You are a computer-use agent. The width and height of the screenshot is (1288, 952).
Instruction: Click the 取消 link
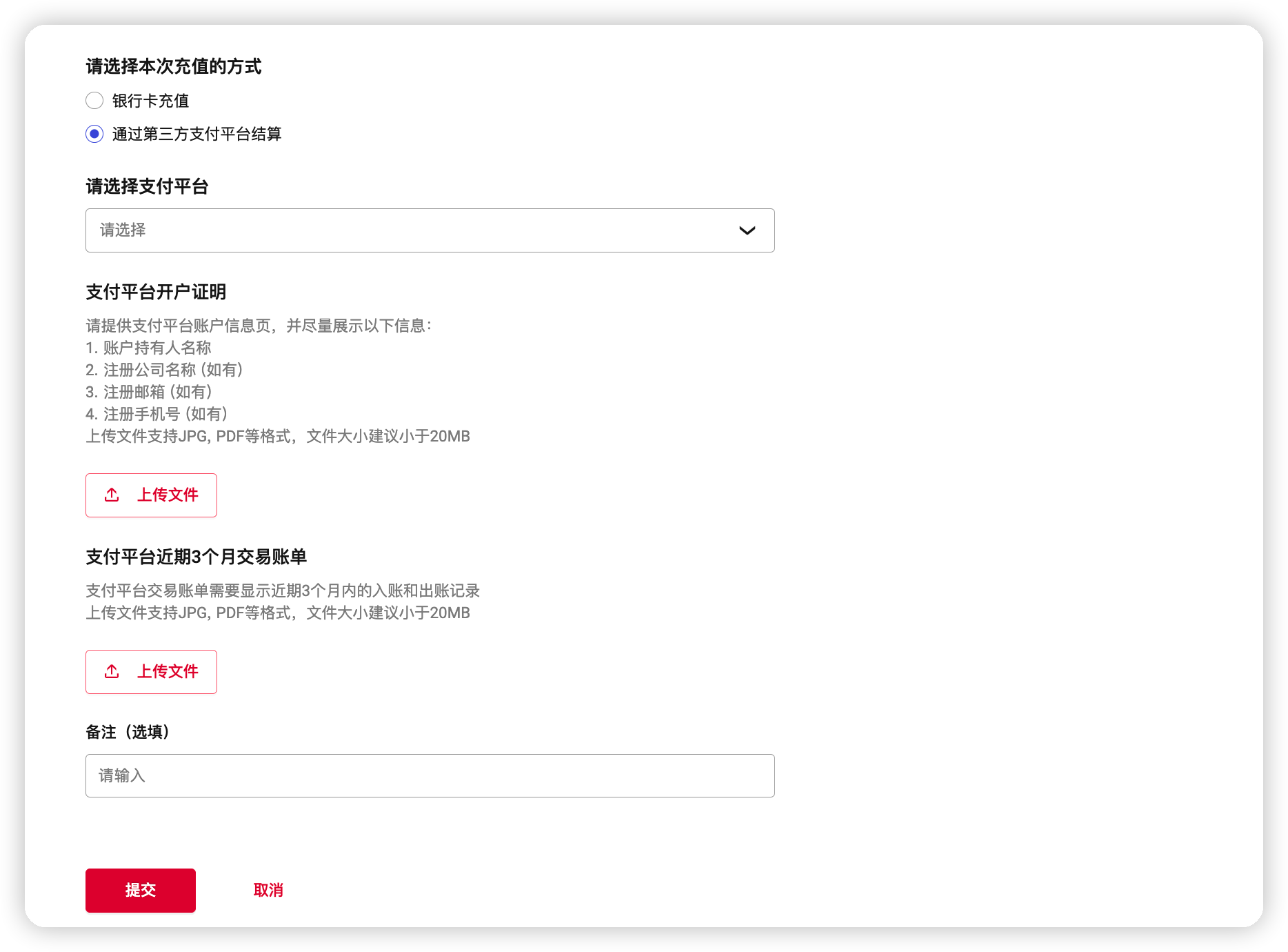pos(268,890)
